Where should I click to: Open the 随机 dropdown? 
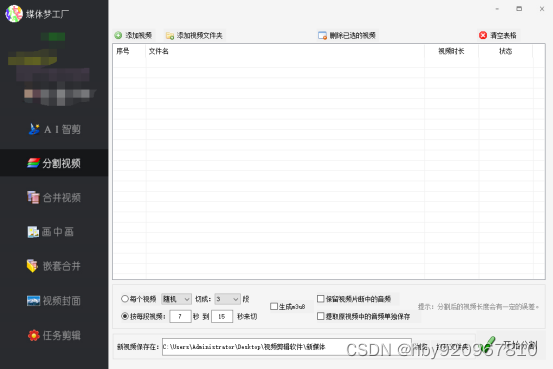click(176, 299)
